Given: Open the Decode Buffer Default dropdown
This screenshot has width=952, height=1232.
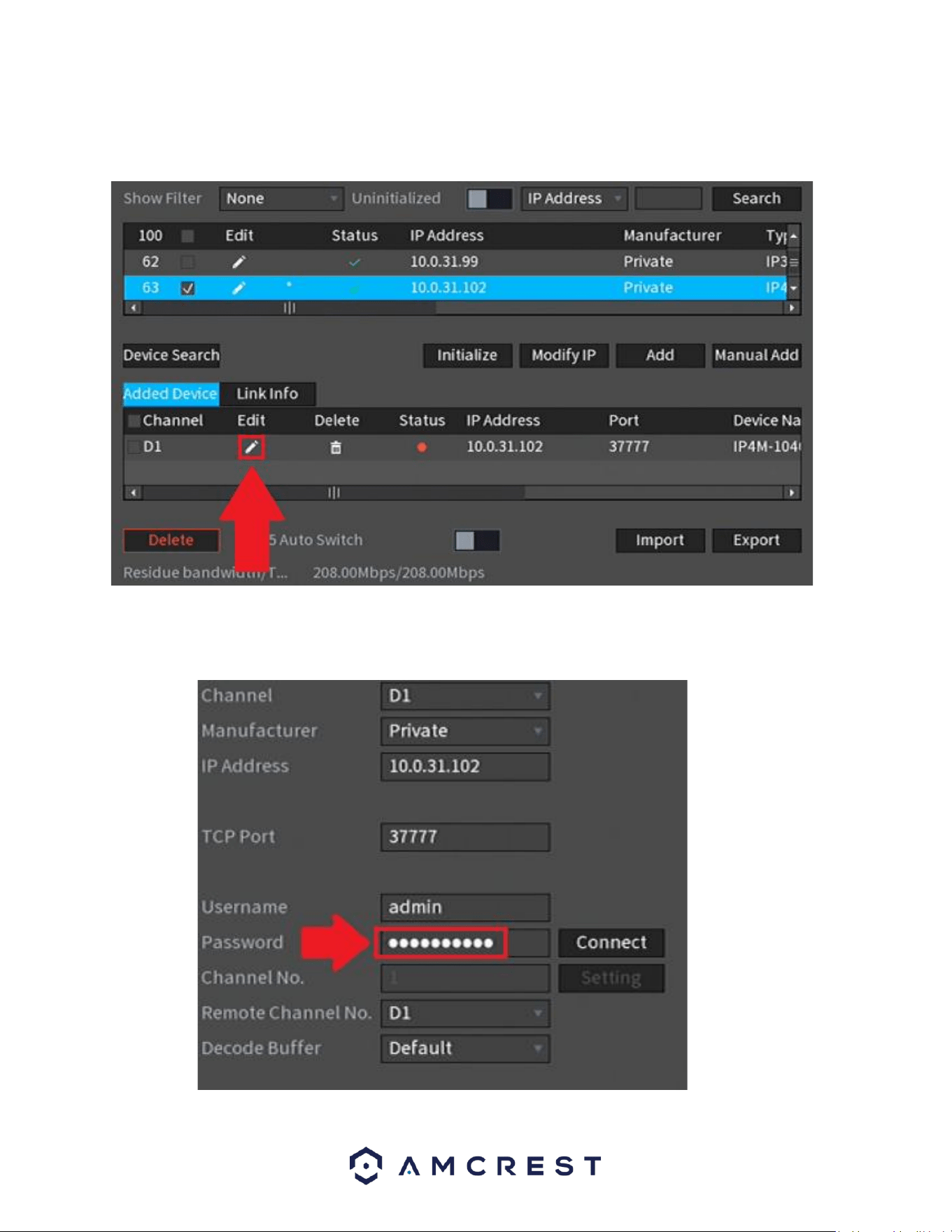Looking at the screenshot, I should 465,1049.
